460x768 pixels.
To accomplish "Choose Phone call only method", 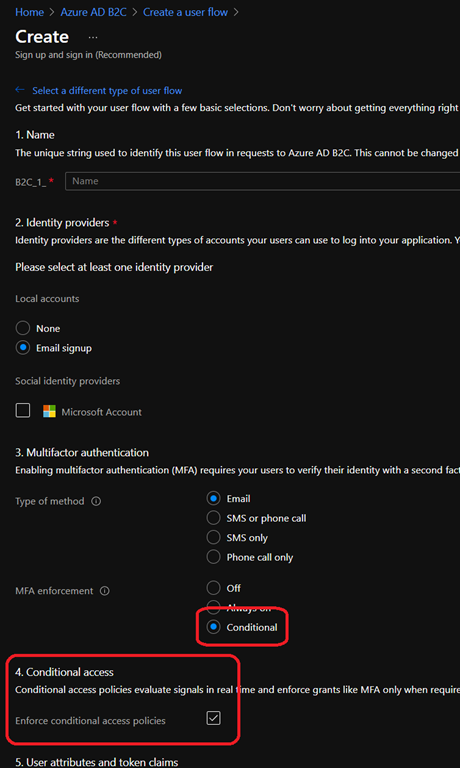I will (213, 557).
